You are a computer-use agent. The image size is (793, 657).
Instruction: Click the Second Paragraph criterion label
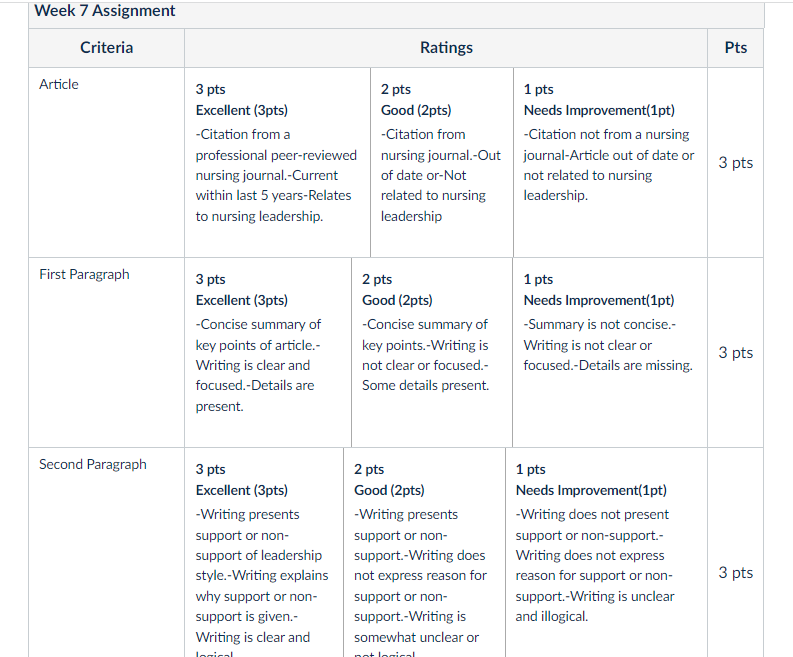point(93,464)
